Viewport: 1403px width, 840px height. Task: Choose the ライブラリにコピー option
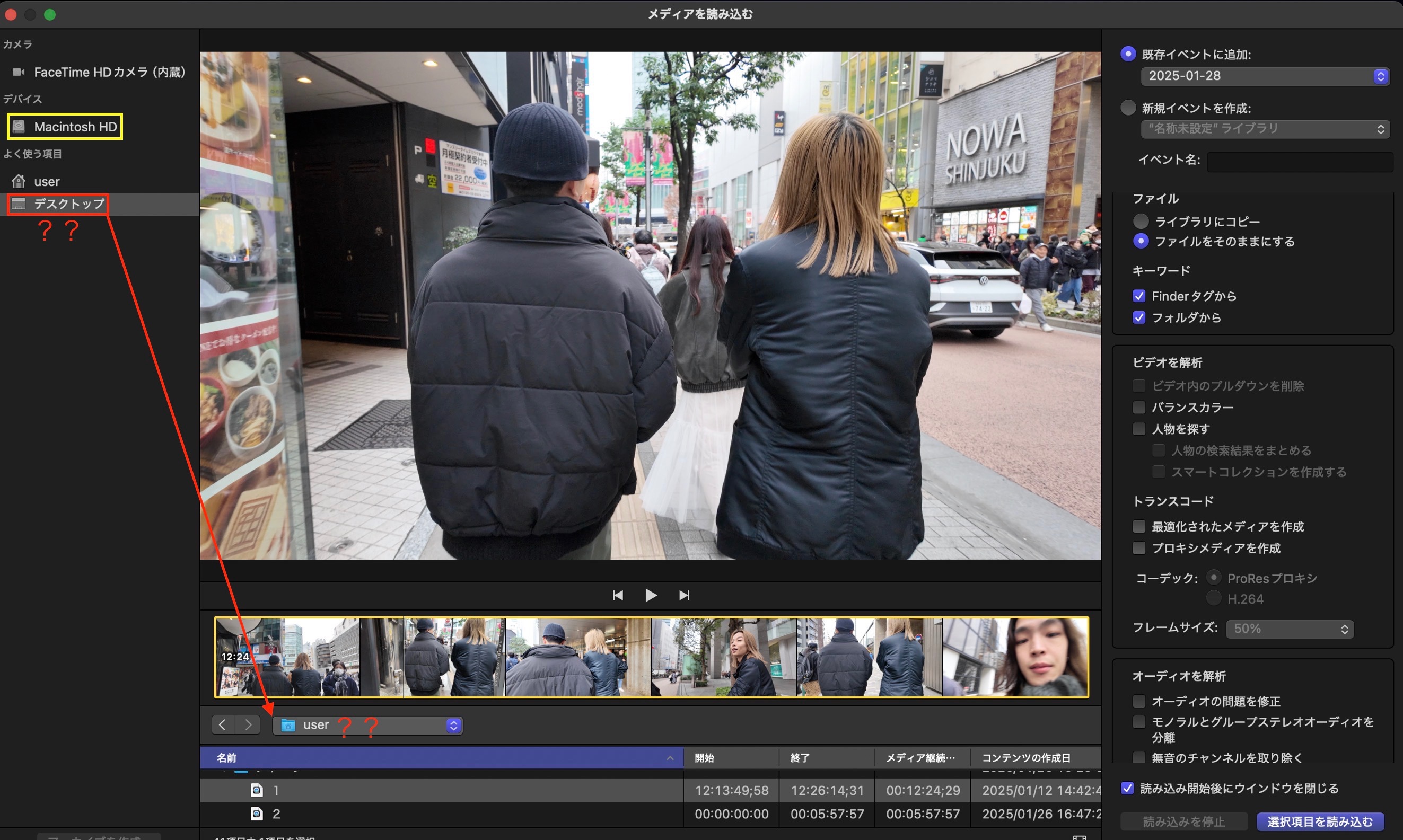pyautogui.click(x=1141, y=222)
